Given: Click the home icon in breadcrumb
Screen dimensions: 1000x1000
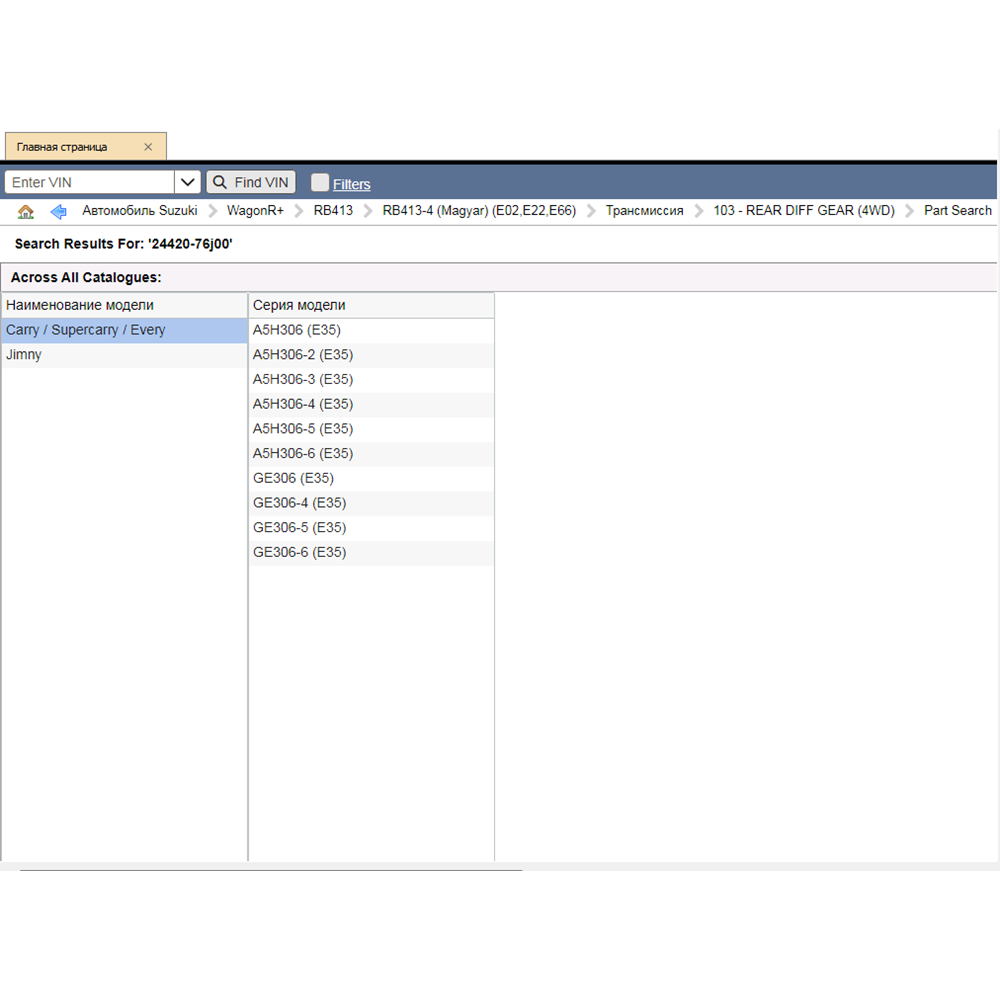Looking at the screenshot, I should [26, 211].
